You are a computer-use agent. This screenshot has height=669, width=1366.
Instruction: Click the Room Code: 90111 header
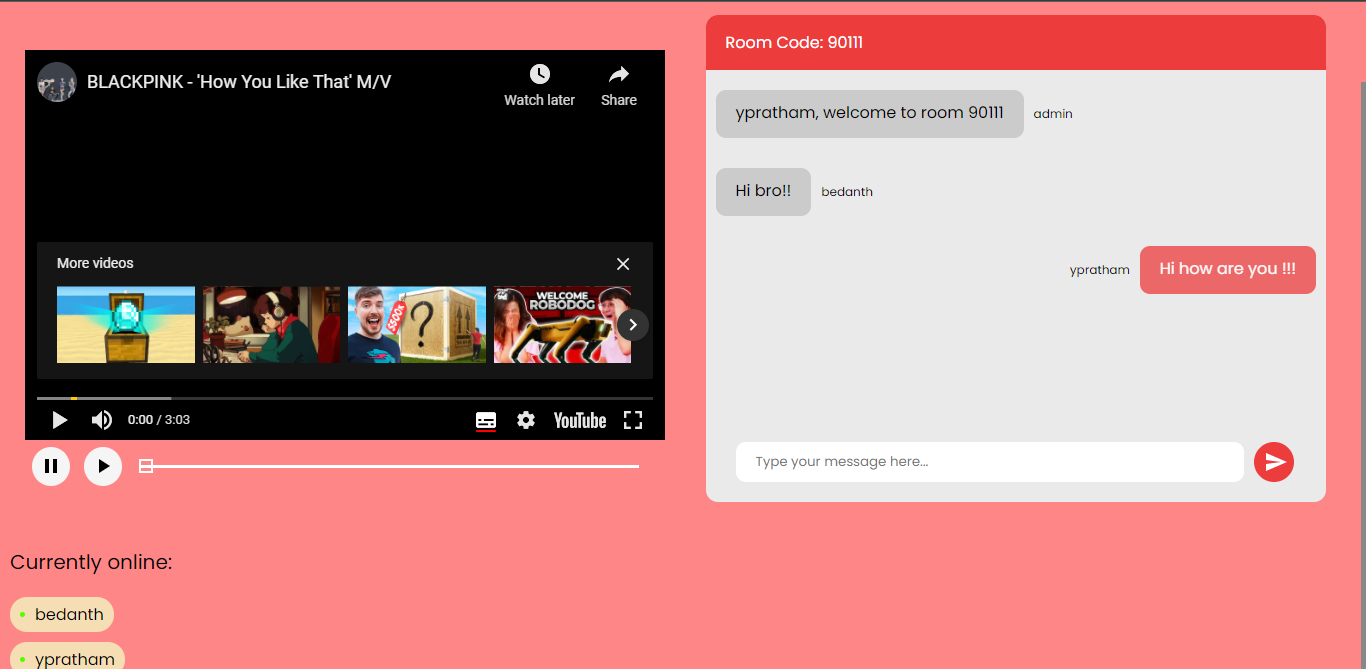tap(794, 42)
